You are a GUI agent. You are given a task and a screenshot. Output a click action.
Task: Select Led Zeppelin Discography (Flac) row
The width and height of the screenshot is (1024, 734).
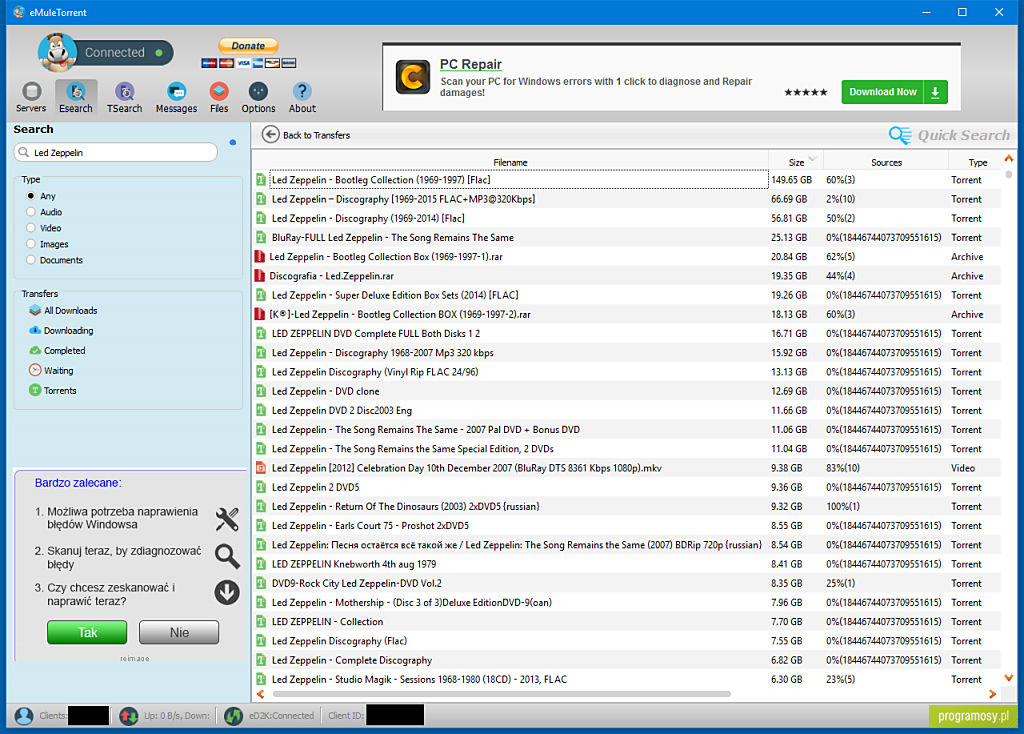(x=627, y=641)
